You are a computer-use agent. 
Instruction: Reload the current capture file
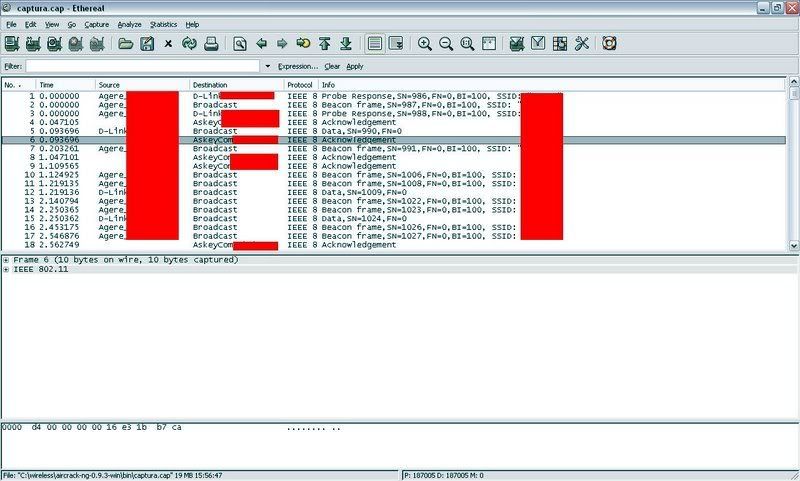click(x=189, y=44)
